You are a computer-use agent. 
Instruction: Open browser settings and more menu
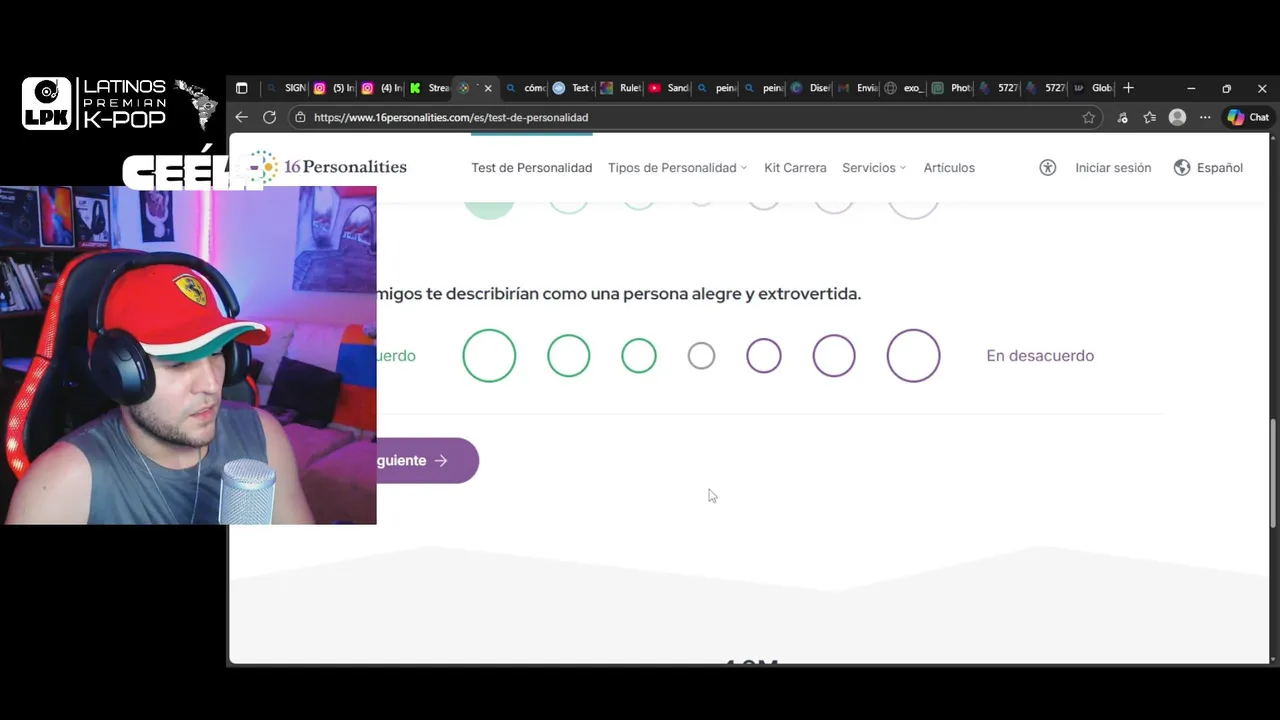tap(1205, 117)
